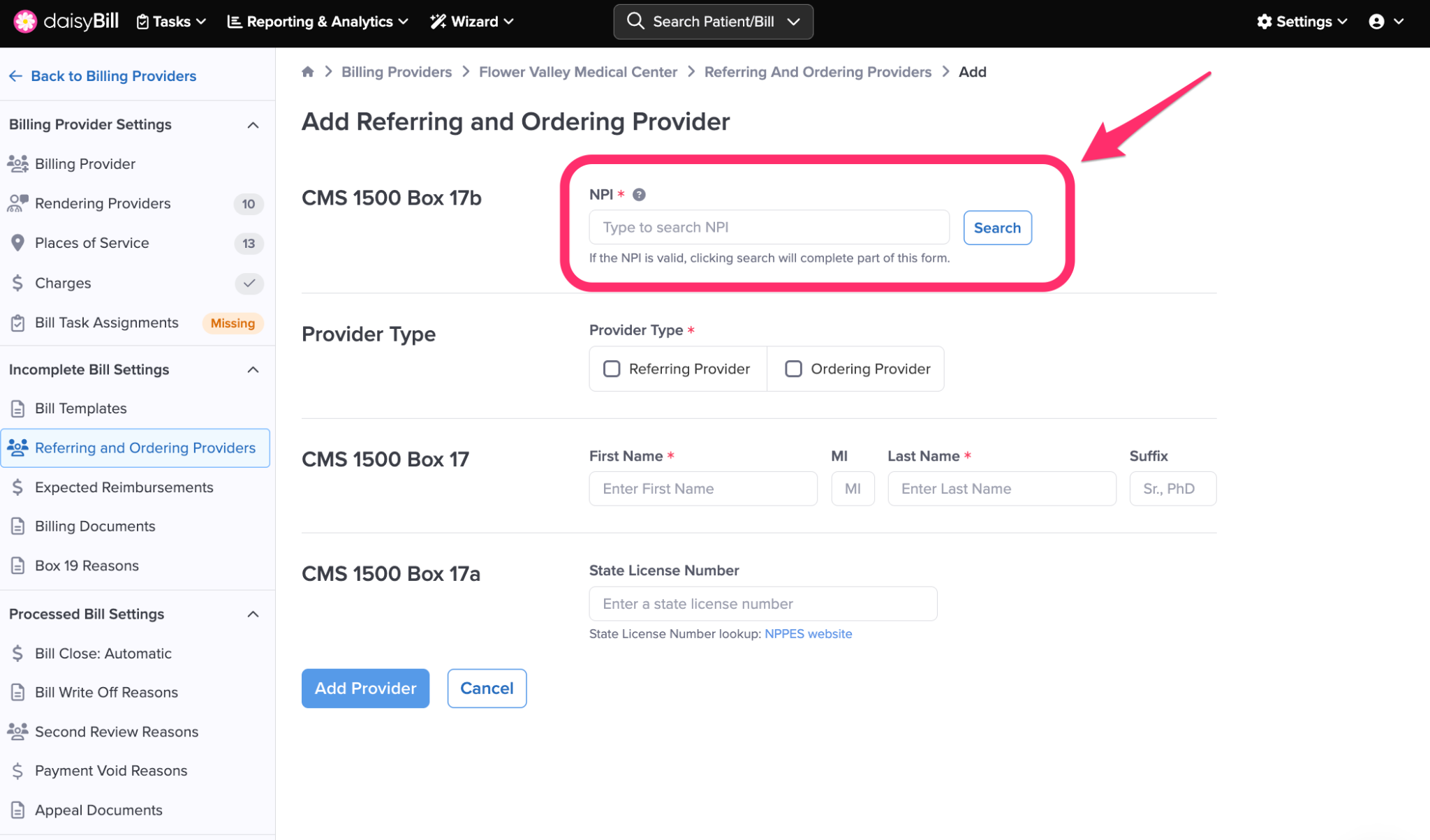1430x840 pixels.
Task: Click the NPI help question mark icon
Action: point(639,195)
